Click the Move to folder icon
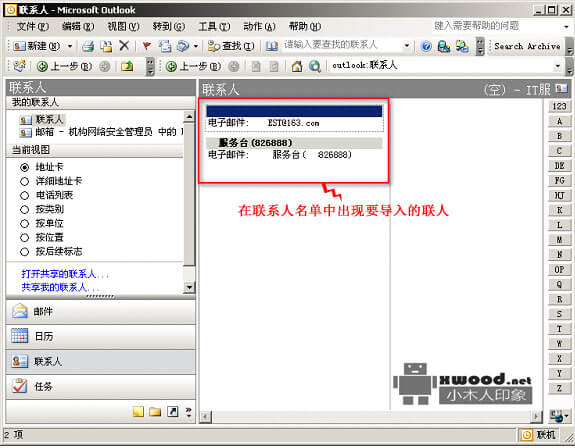Image resolution: width=575 pixels, height=448 pixels. coord(106,46)
